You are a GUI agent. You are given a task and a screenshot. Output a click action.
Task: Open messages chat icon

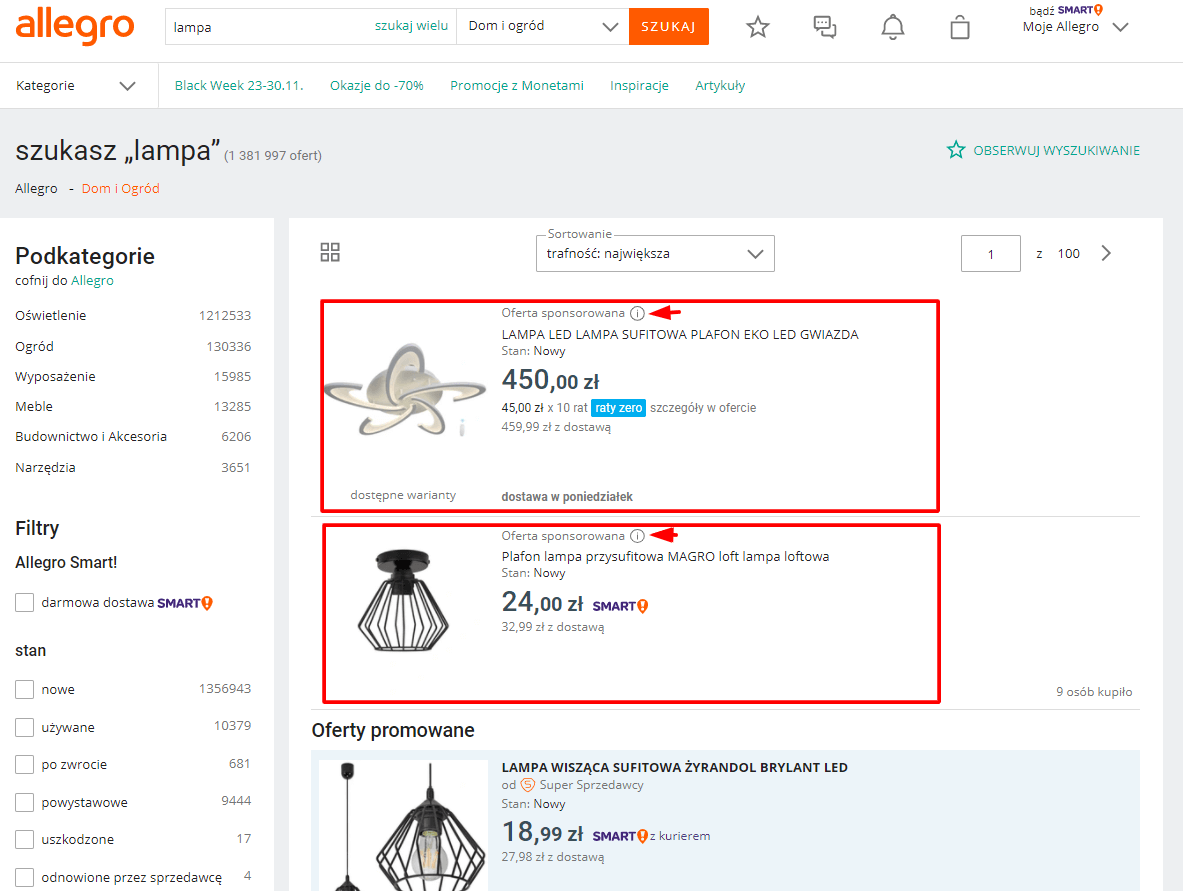tap(825, 27)
